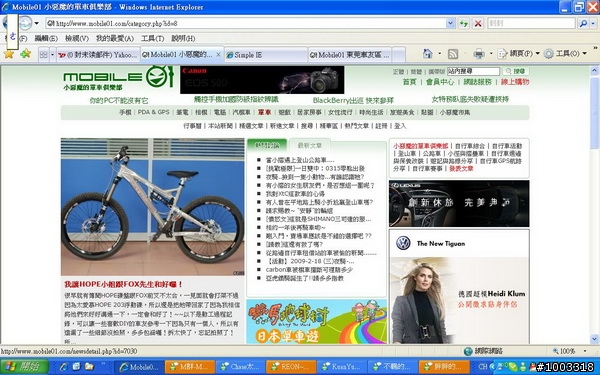Click the 日本單車遊 rainbow banner
Image resolution: width=600 pixels, height=375 pixels.
click(316, 321)
